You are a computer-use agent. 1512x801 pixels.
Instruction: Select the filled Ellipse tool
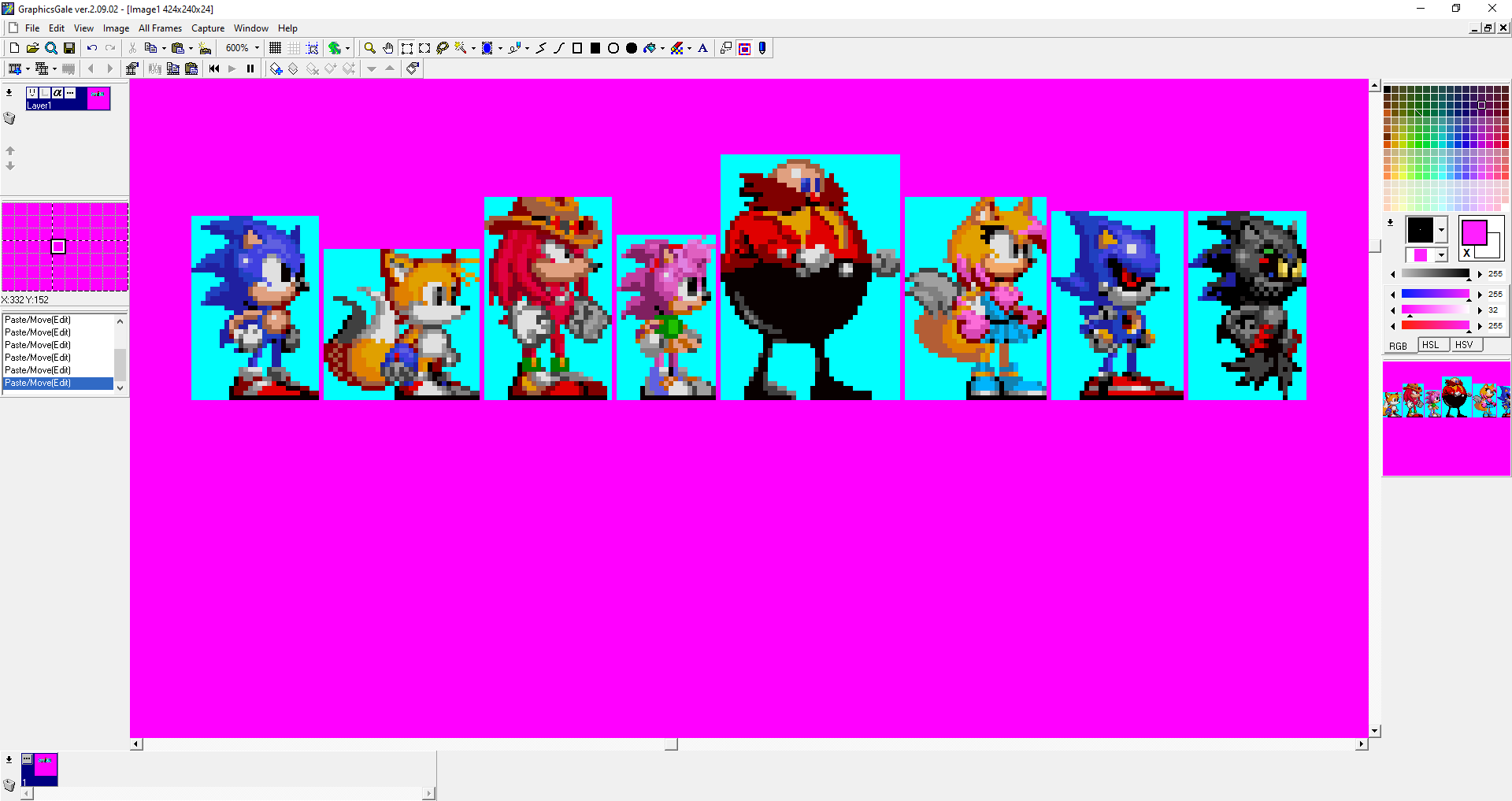coord(632,48)
